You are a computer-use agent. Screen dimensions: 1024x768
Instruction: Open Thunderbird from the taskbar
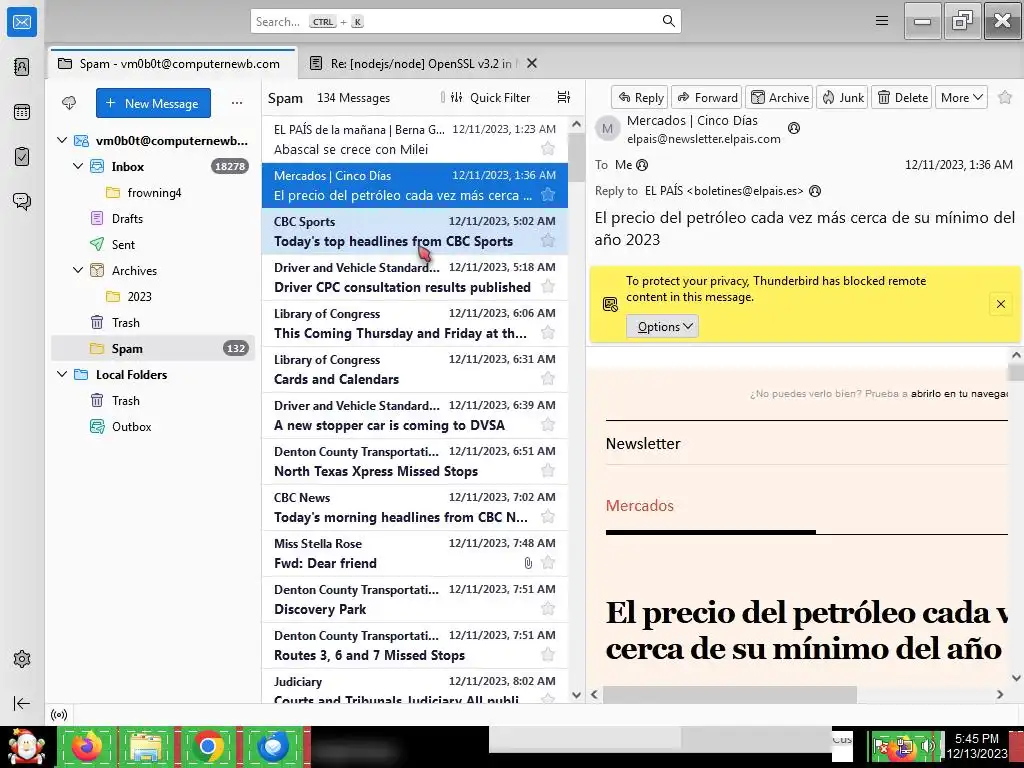pos(273,746)
